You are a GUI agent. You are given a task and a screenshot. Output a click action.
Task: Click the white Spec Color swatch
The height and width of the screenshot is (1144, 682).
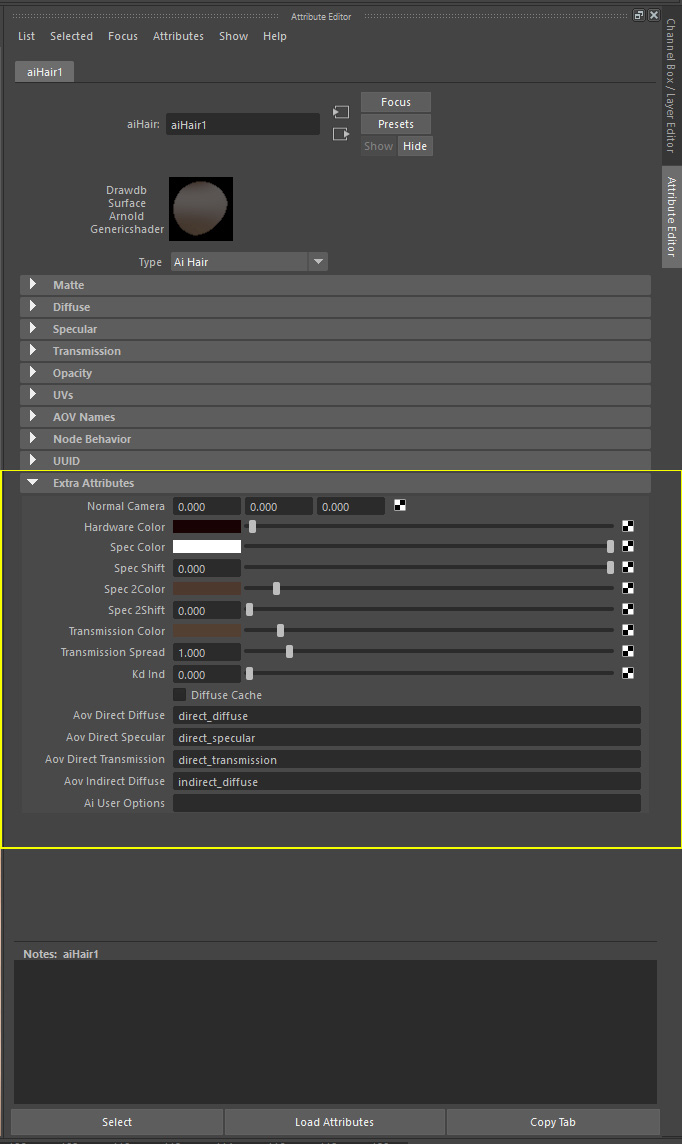(x=206, y=546)
